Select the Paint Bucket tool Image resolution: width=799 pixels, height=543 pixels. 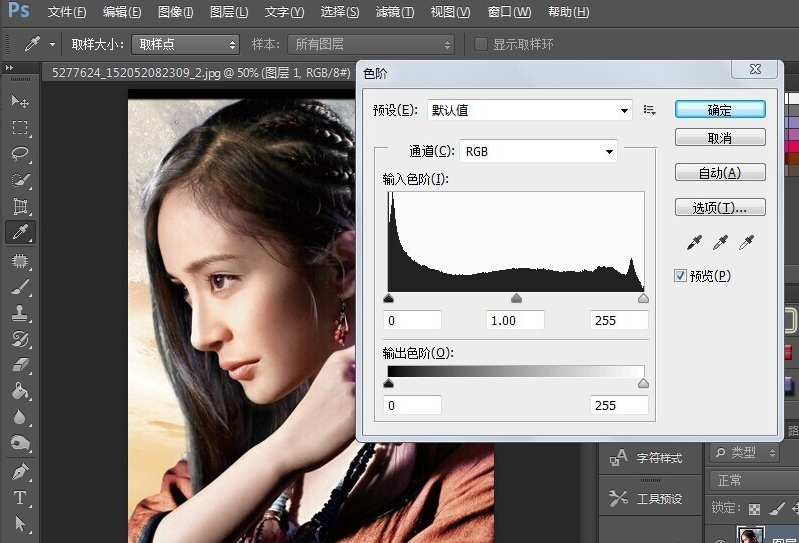[20, 391]
